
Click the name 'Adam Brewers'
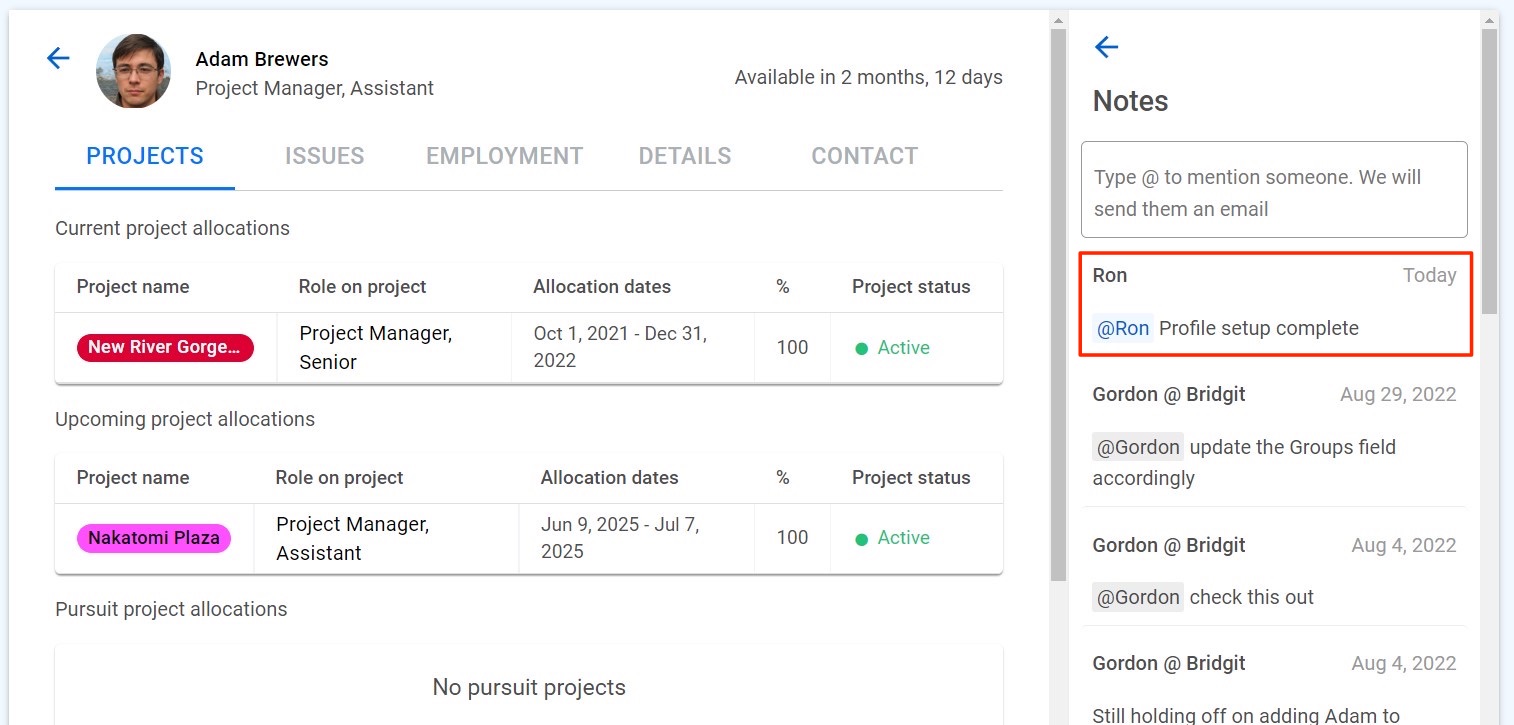click(262, 59)
